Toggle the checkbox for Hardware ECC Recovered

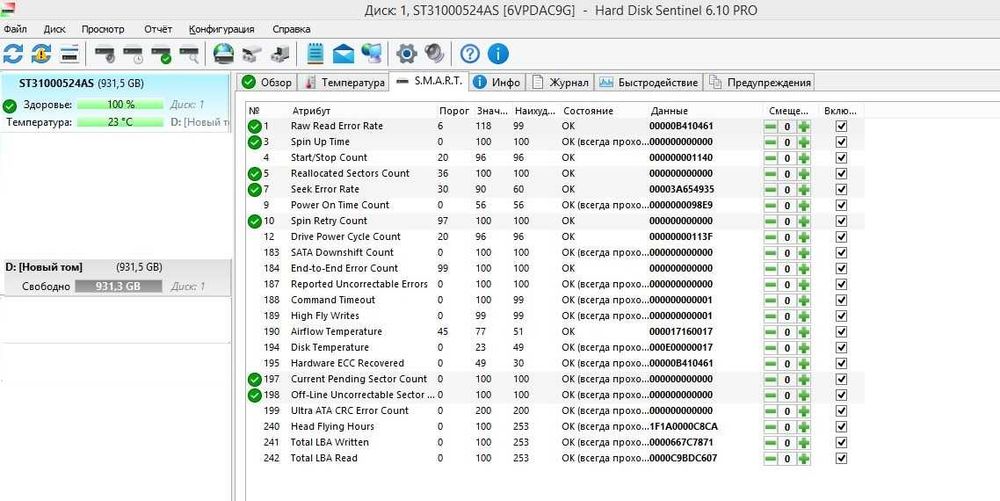point(841,363)
